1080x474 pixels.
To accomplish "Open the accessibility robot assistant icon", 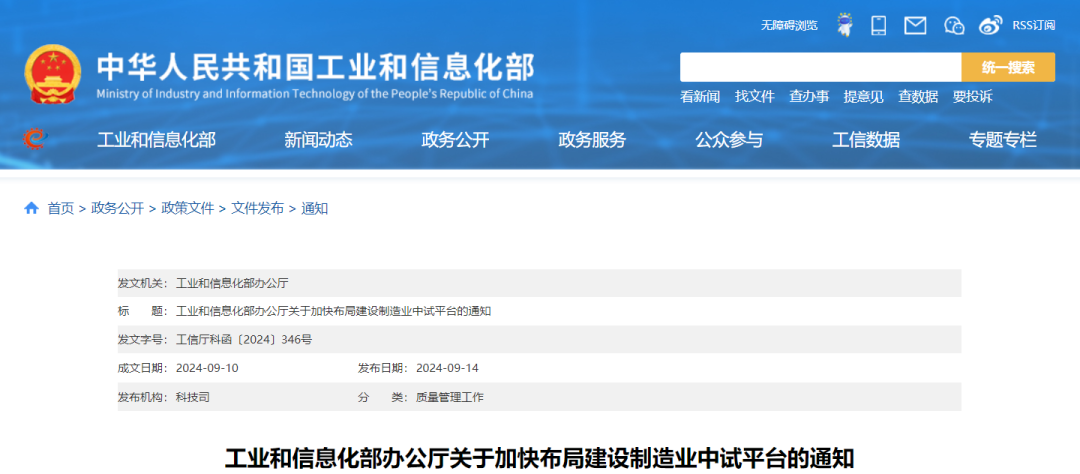I will pos(844,25).
